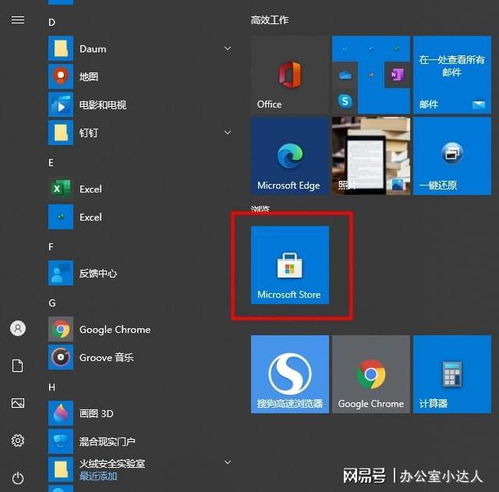Expand the 钉钉 folder chevron

click(228, 133)
